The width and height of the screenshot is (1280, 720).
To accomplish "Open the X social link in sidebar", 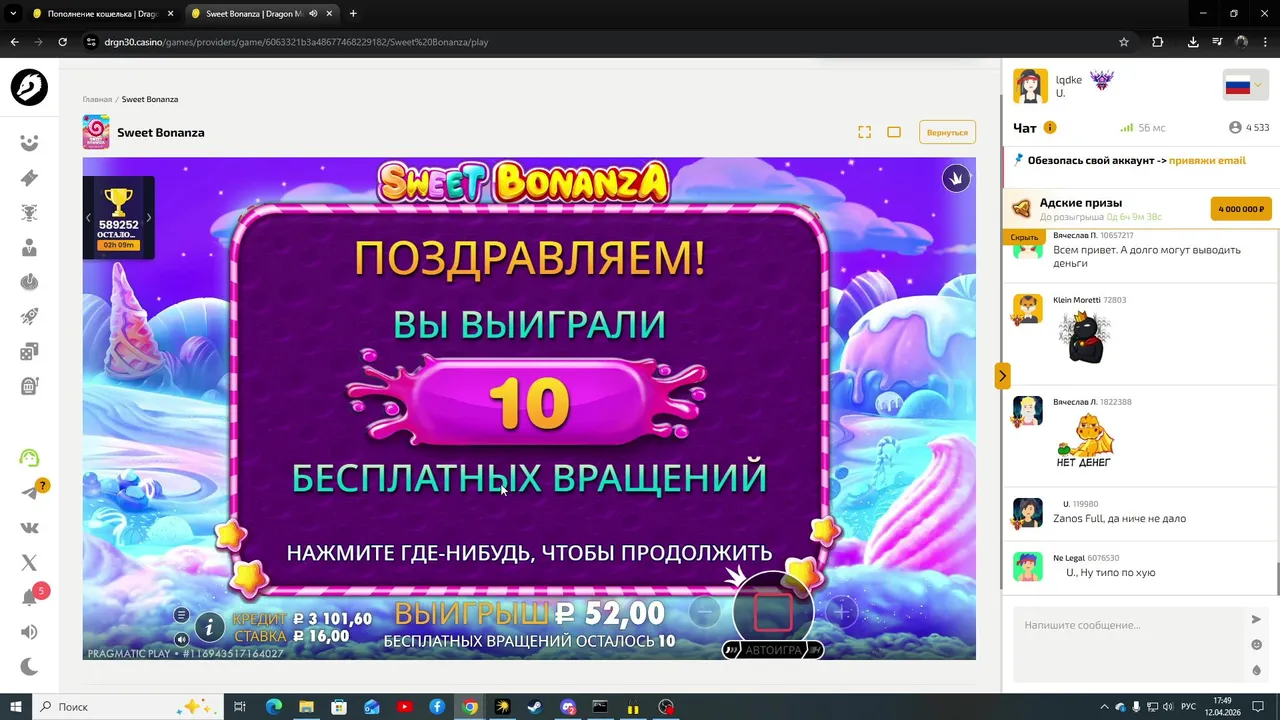I will (x=29, y=563).
